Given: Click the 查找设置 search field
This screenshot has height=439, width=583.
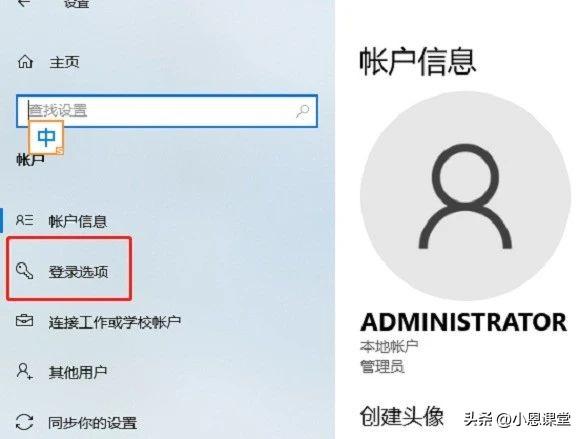Looking at the screenshot, I should point(167,111).
